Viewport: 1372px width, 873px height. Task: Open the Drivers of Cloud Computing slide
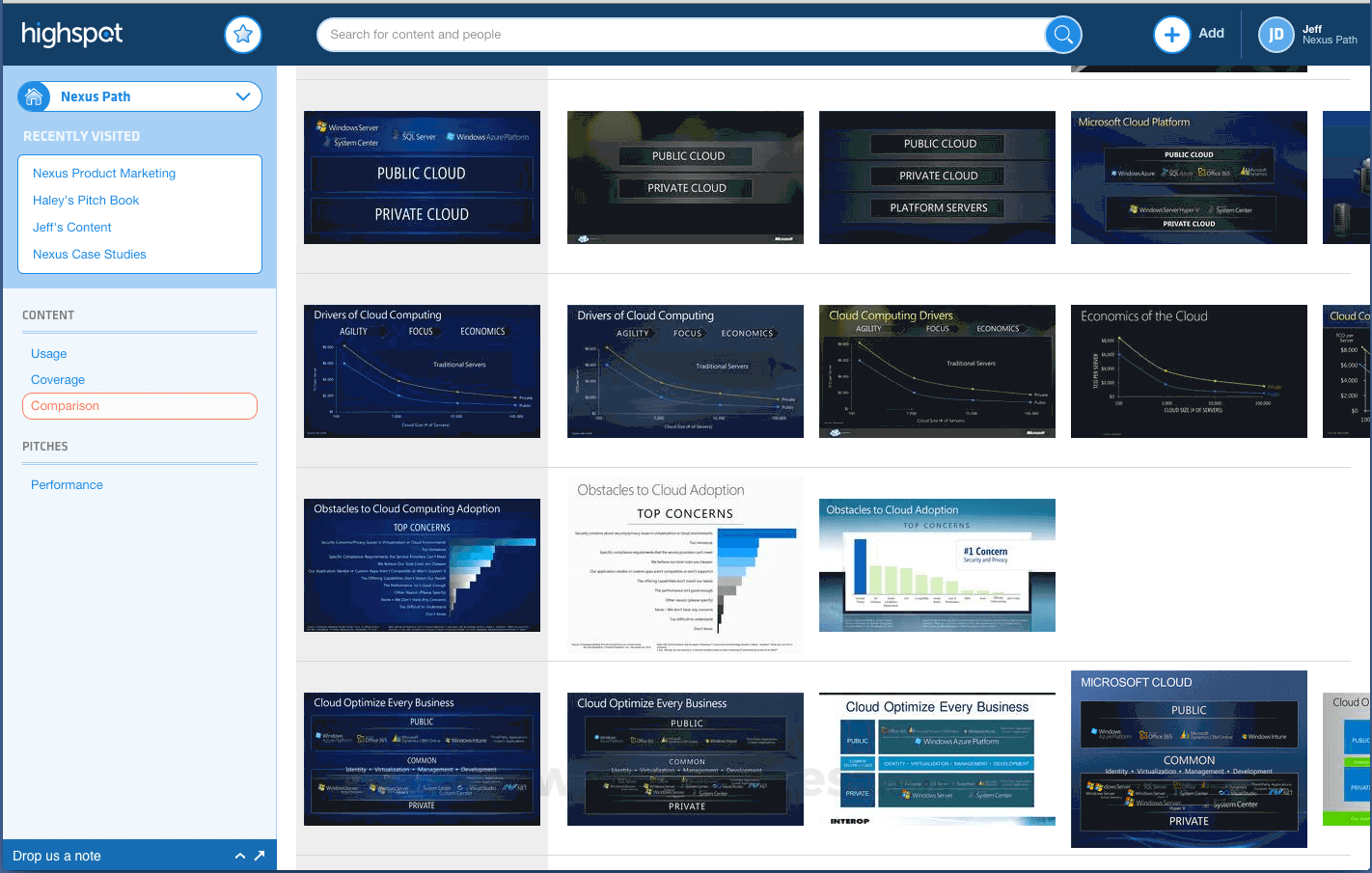(x=422, y=370)
